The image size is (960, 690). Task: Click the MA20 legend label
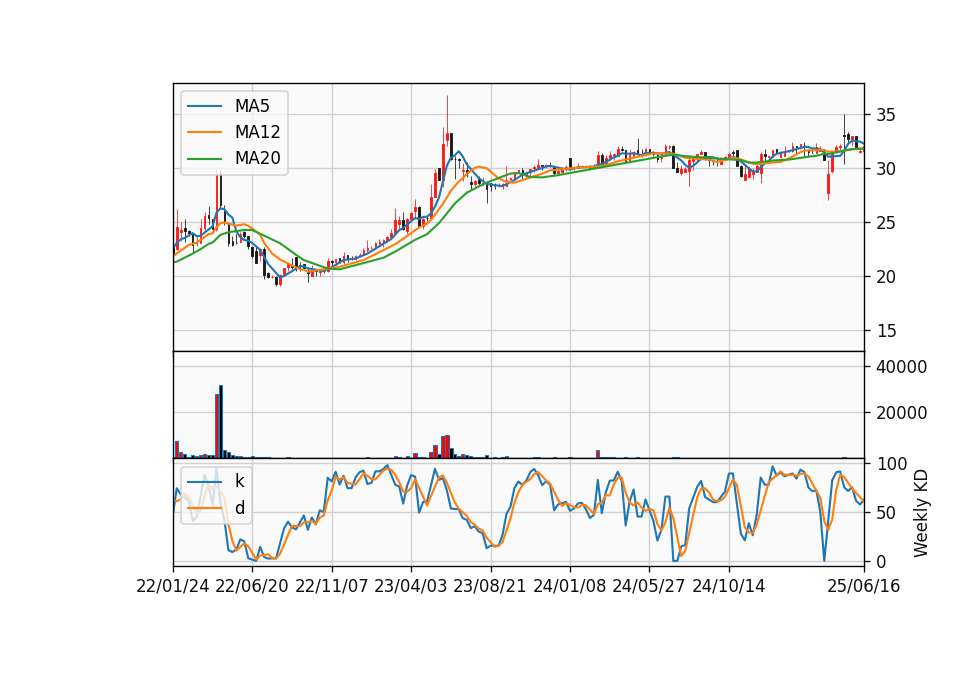pos(258,159)
